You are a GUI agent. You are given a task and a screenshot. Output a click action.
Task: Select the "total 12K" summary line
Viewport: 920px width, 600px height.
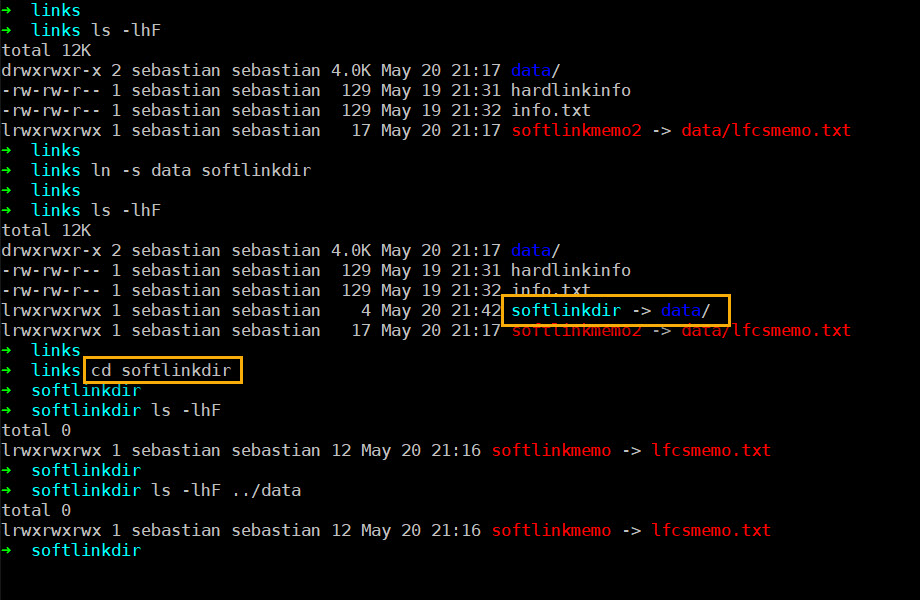pyautogui.click(x=46, y=50)
